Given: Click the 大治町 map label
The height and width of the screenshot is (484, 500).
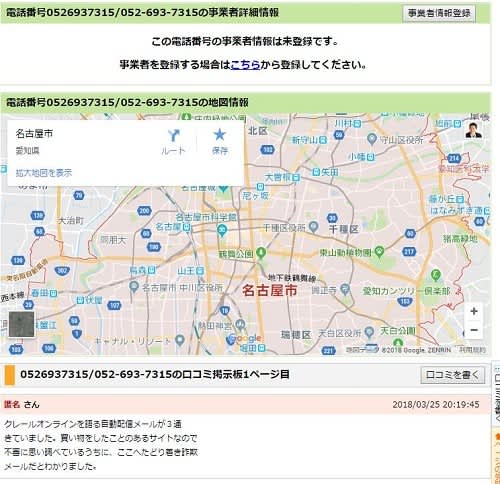Looking at the screenshot, I should click(71, 220).
